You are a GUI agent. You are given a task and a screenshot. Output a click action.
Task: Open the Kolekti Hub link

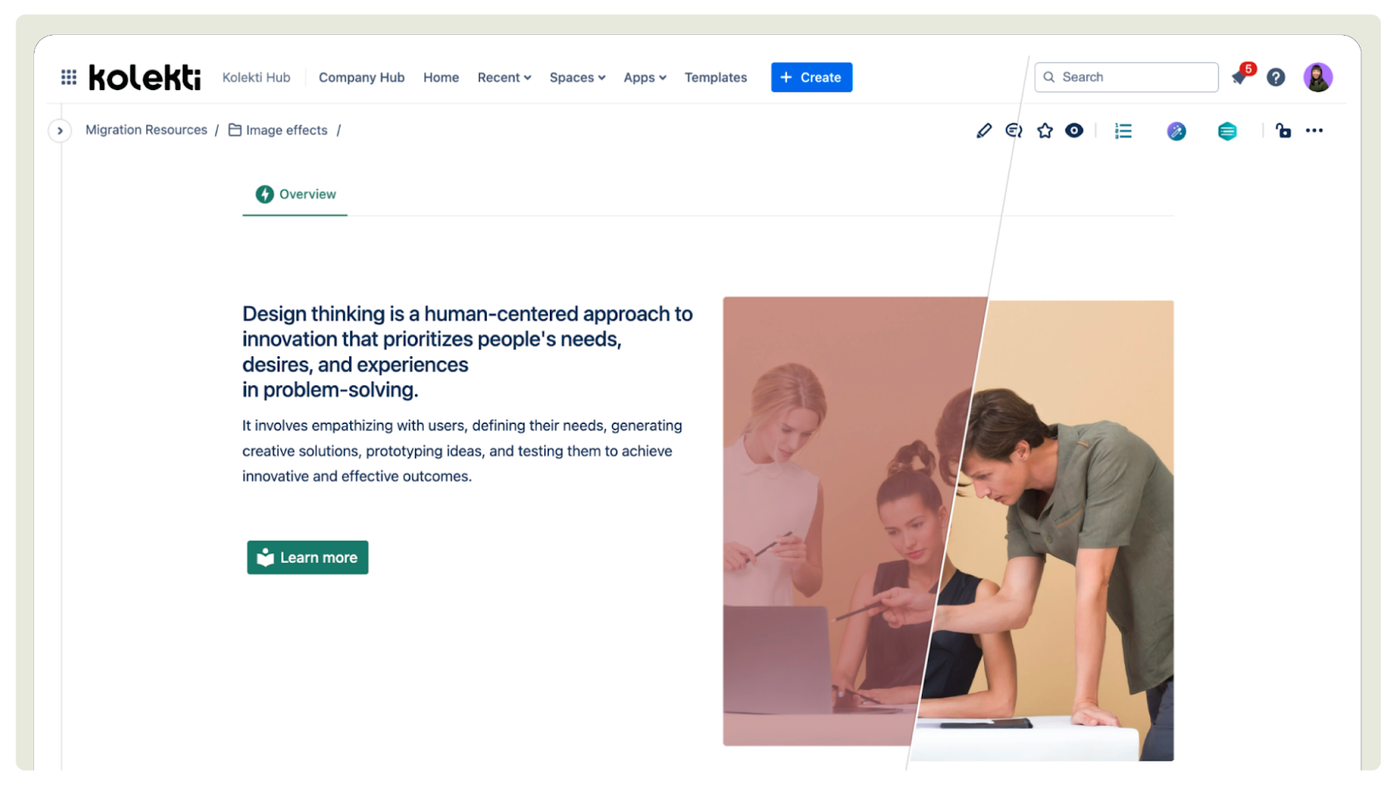click(x=256, y=77)
